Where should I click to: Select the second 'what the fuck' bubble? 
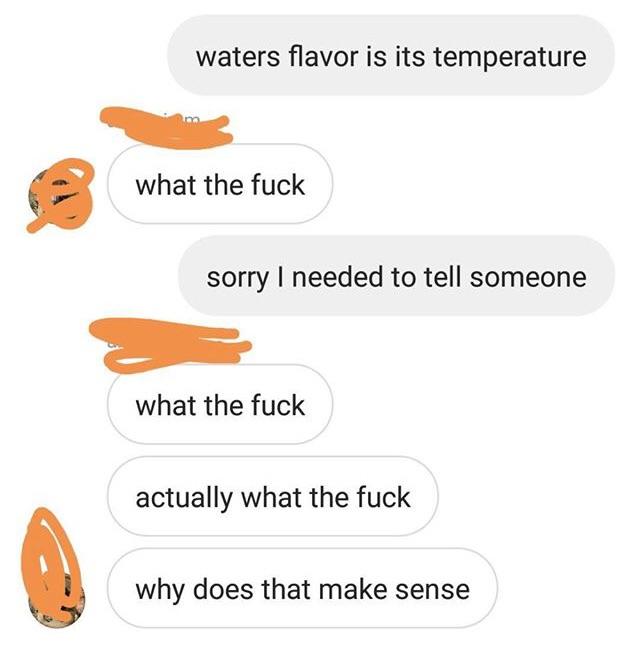pos(220,404)
